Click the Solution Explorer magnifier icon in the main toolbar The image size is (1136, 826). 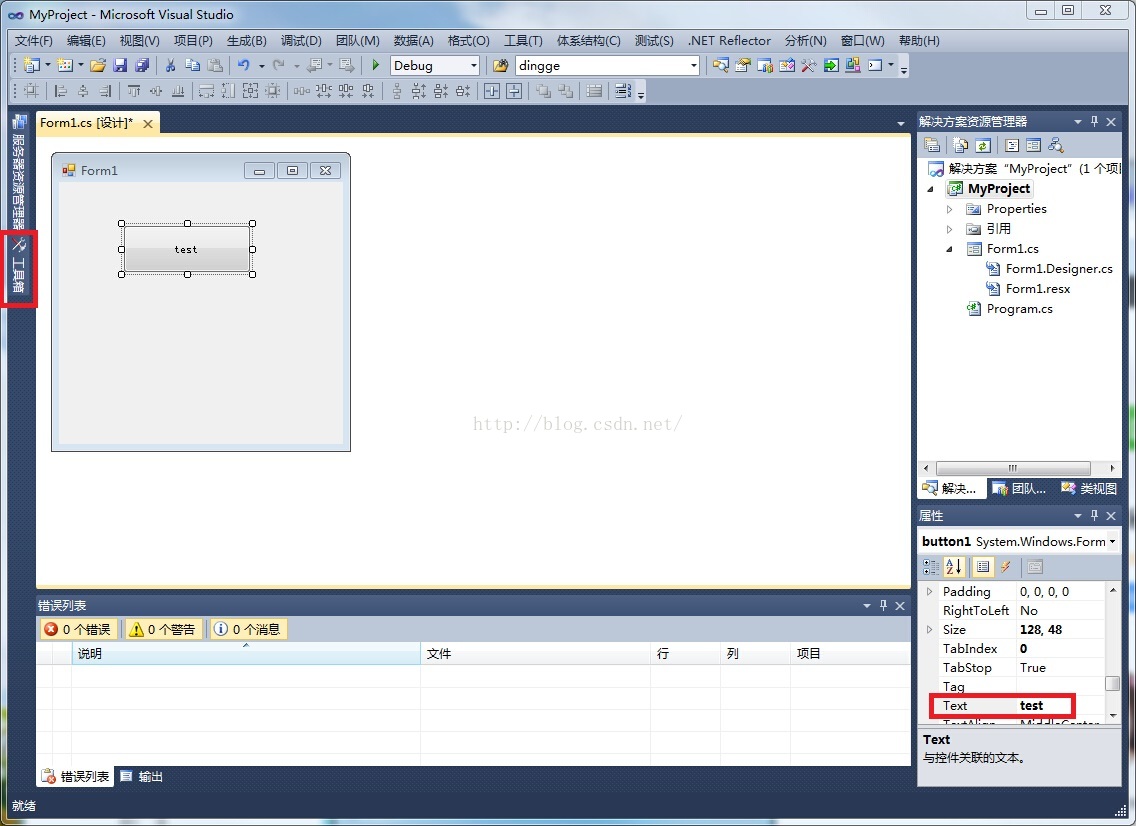(x=720, y=65)
